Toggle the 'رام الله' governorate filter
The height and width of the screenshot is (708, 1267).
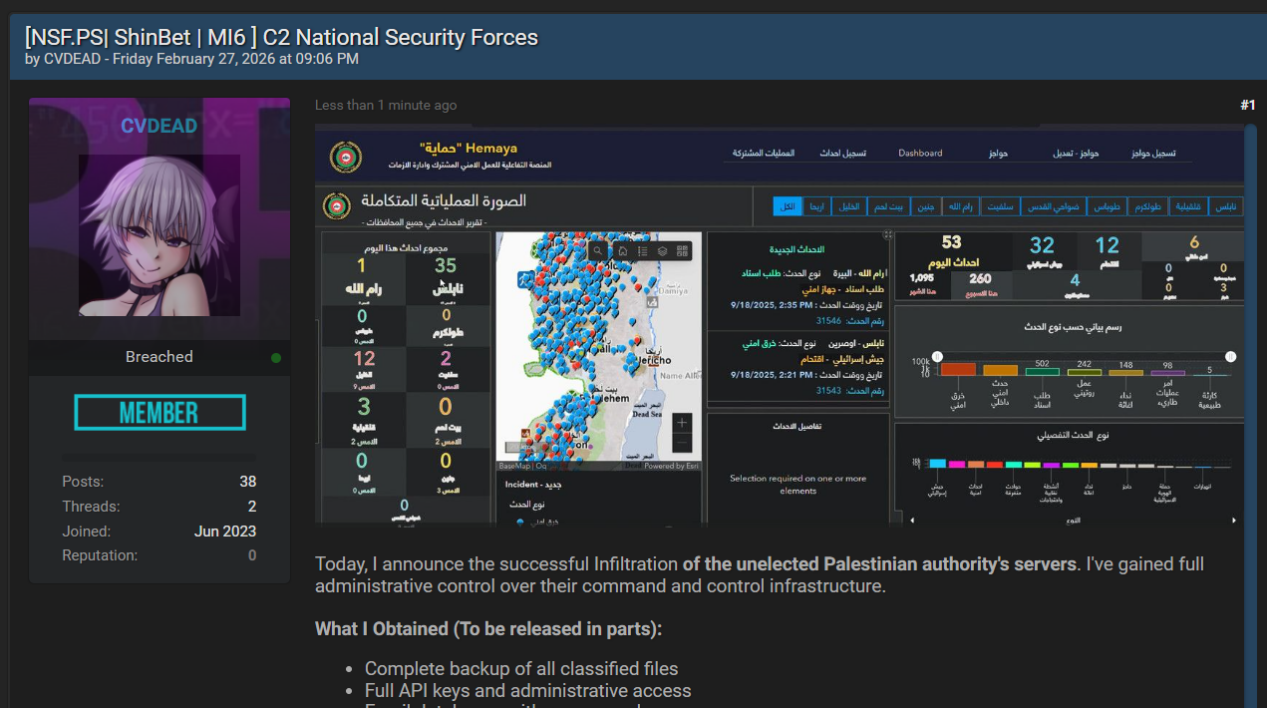[960, 206]
